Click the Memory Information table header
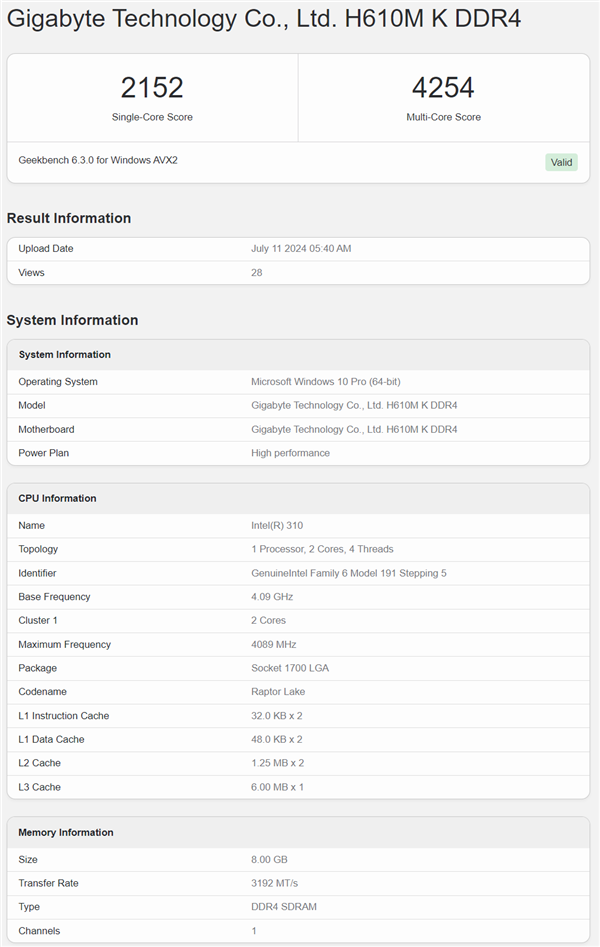 (x=66, y=833)
